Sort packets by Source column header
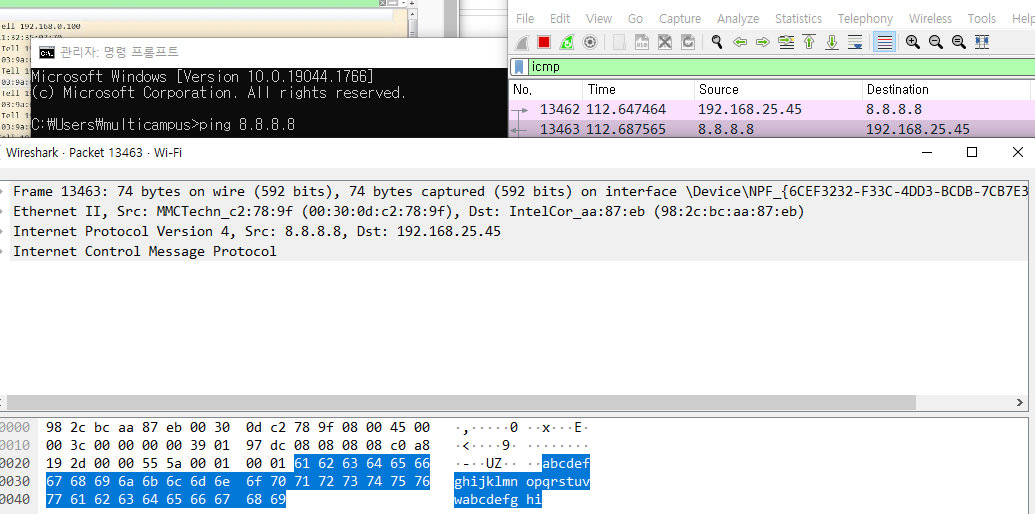Viewport: 1035px width, 514px height. 778,89
